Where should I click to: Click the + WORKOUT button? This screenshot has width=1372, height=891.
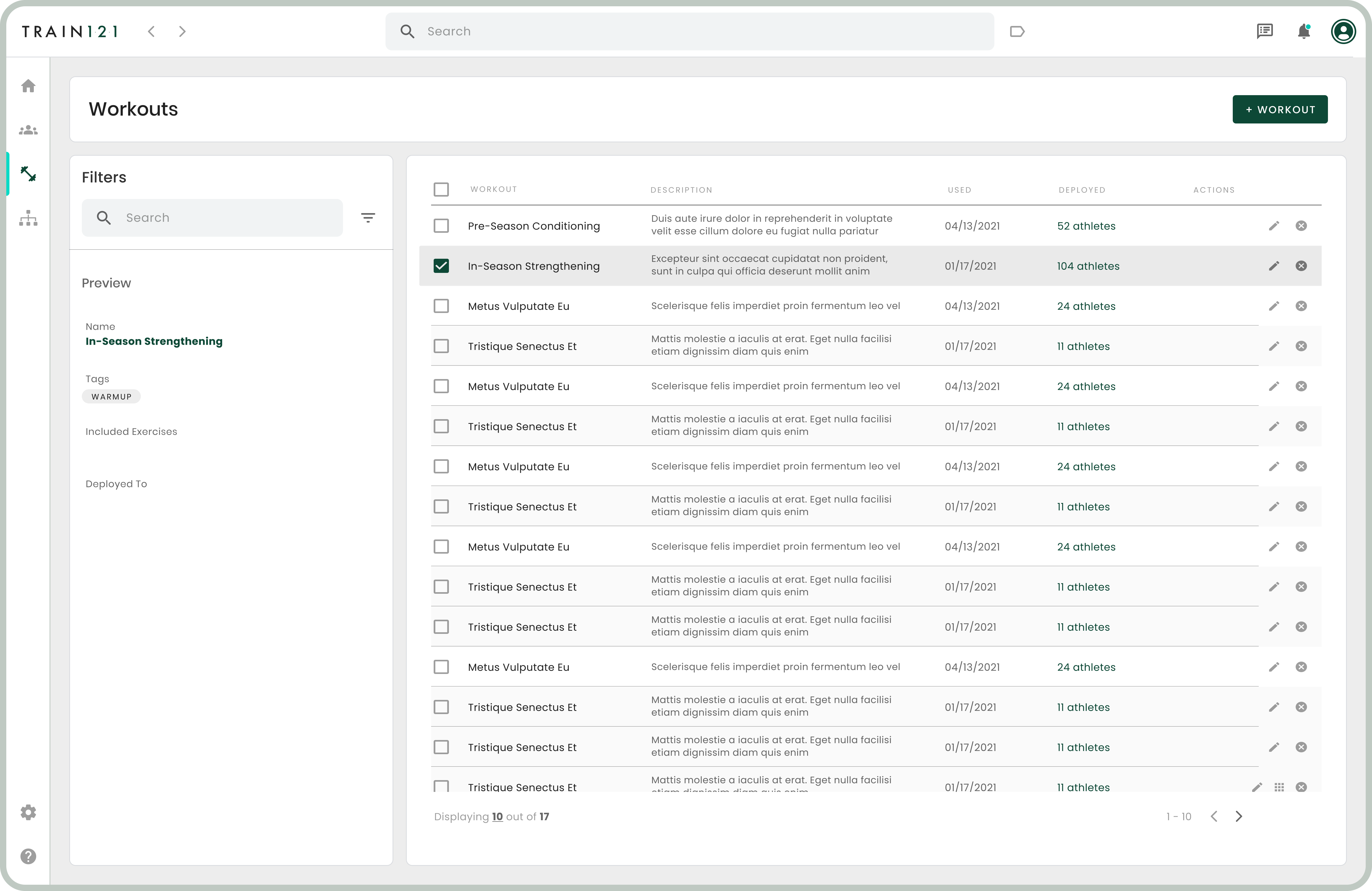click(x=1280, y=110)
